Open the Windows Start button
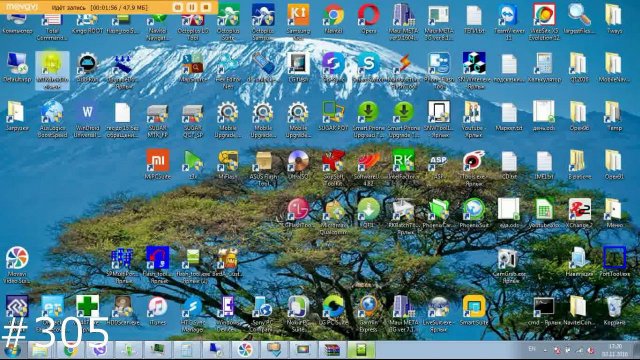The width and height of the screenshot is (640, 360). [x=12, y=350]
